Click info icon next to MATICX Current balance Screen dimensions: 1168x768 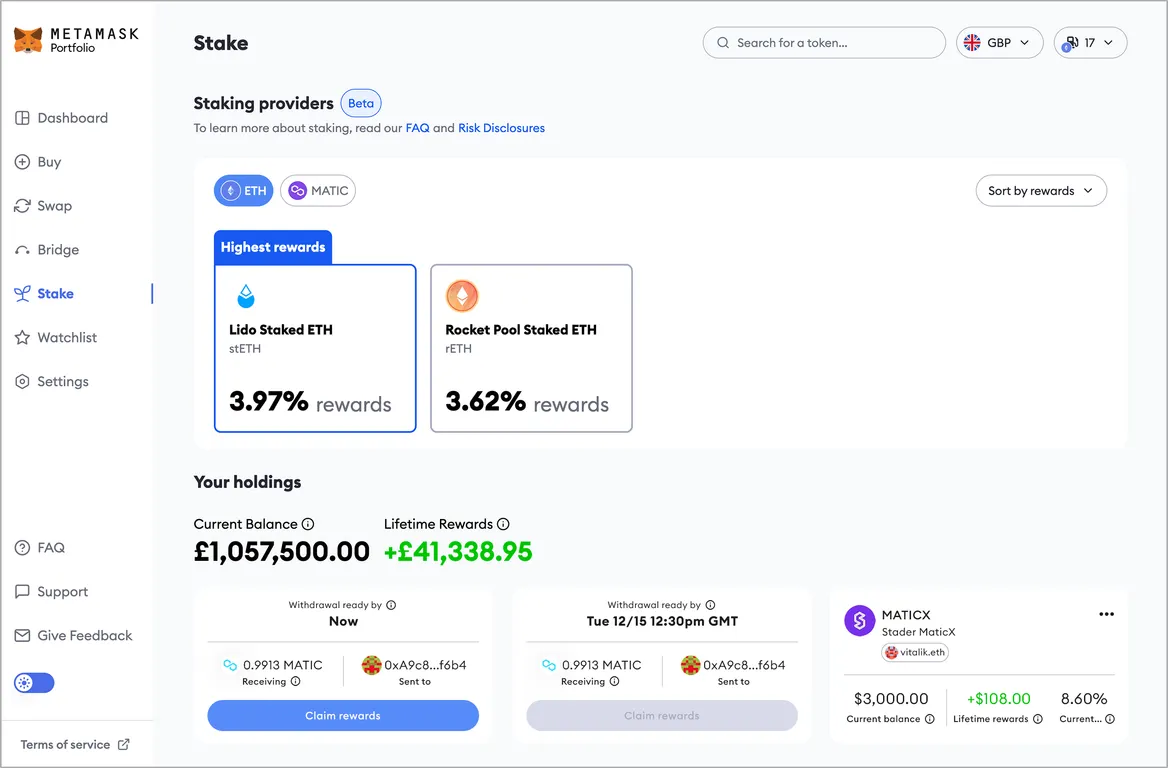tap(930, 719)
